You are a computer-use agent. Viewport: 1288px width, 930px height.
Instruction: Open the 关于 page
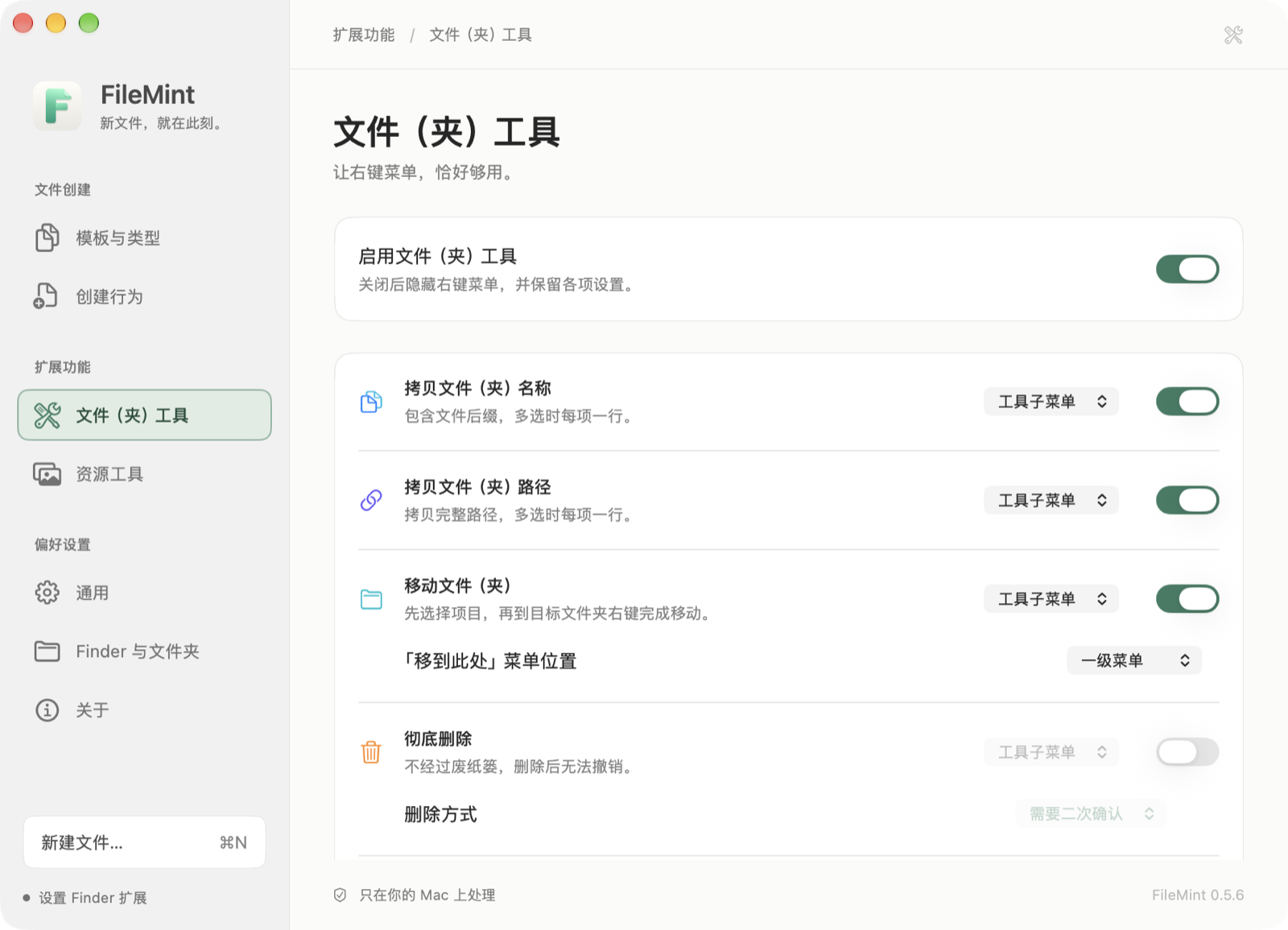pos(144,710)
